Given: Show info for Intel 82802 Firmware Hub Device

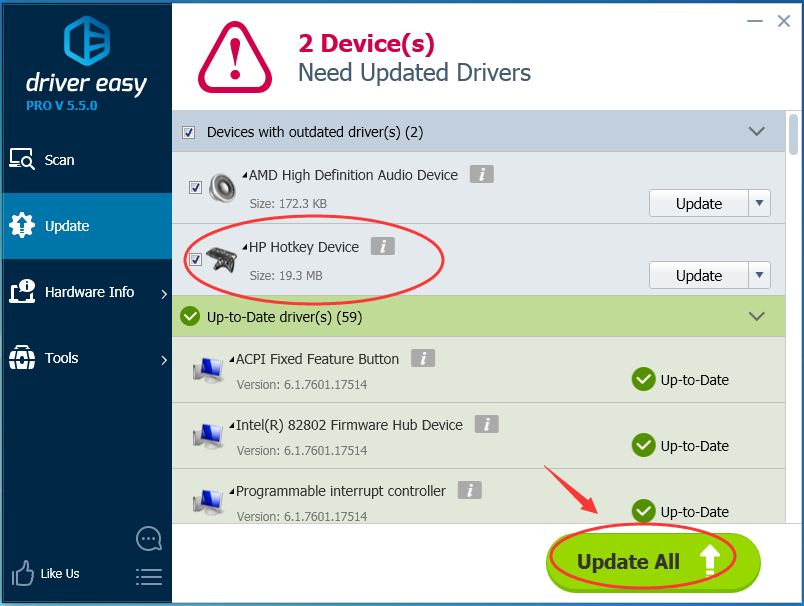Looking at the screenshot, I should [486, 425].
